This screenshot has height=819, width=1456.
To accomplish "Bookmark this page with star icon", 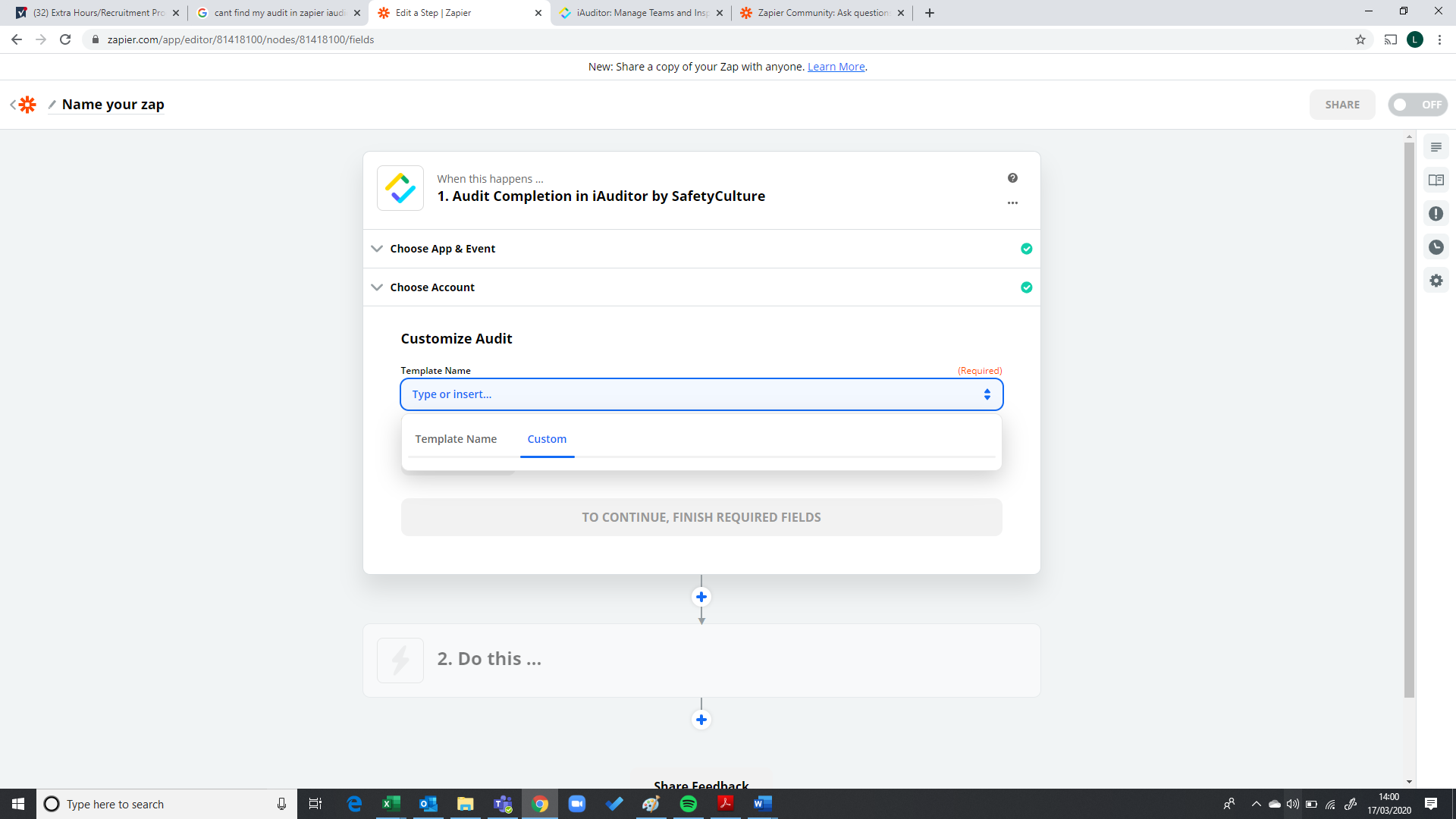I will pyautogui.click(x=1360, y=39).
